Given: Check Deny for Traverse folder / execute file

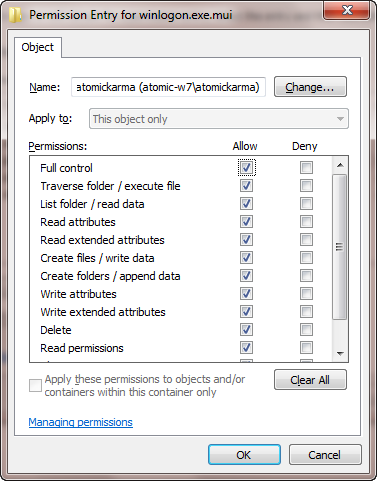Looking at the screenshot, I should [306, 185].
